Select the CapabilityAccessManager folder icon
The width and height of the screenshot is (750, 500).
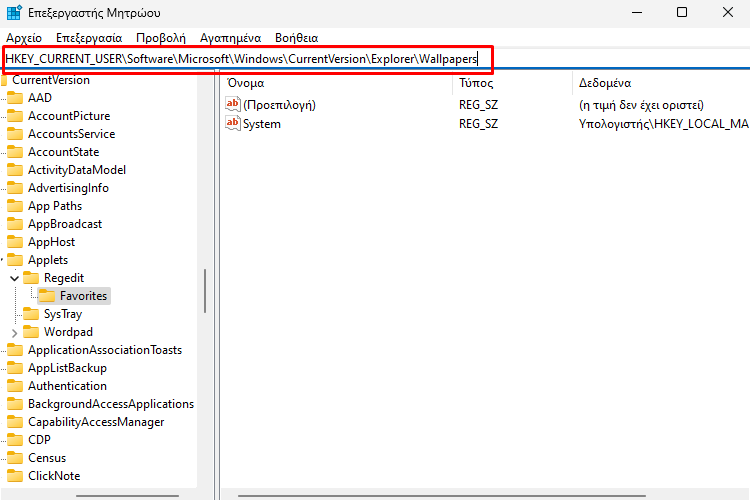tap(15, 422)
